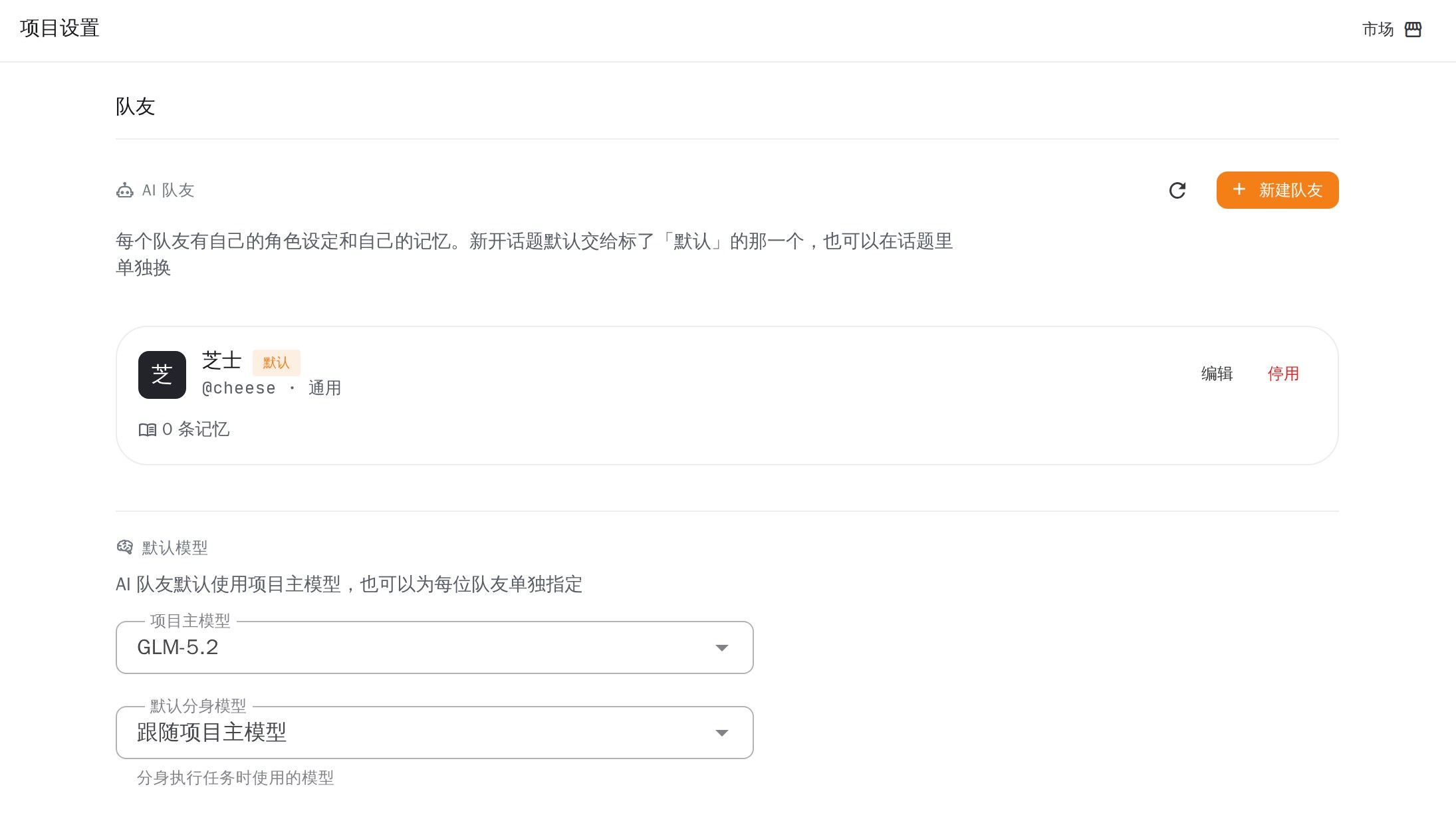
Task: Open the marketplace storefront icon
Action: click(x=1413, y=29)
